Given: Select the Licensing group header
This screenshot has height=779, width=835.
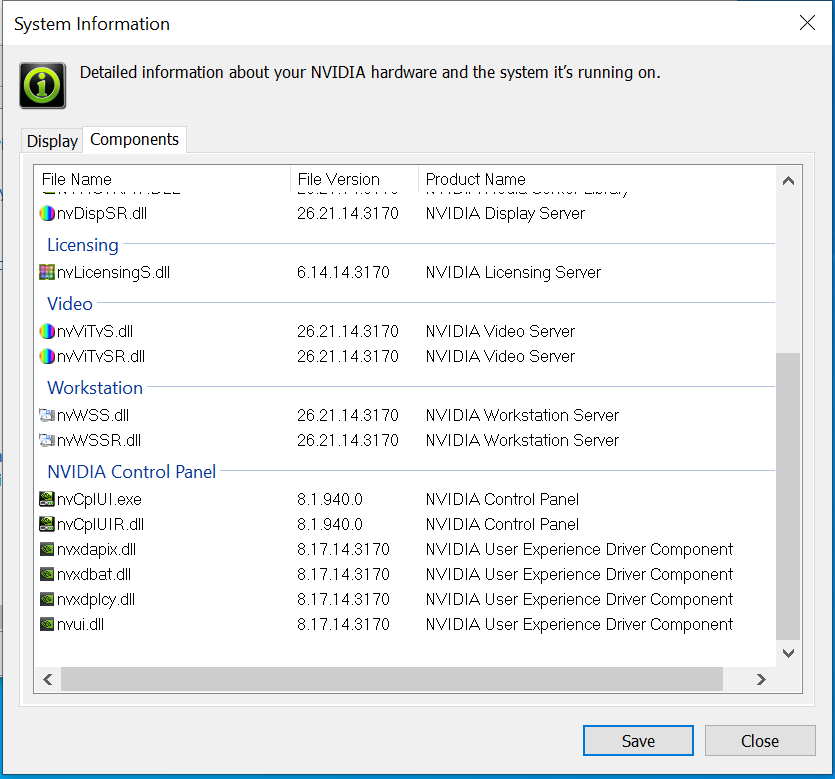Looking at the screenshot, I should pos(83,245).
